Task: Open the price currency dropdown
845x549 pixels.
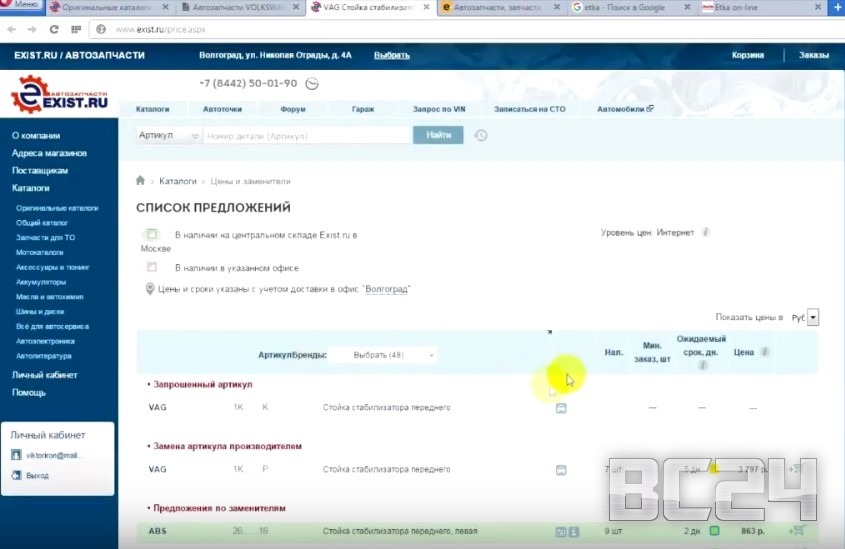Action: 812,317
